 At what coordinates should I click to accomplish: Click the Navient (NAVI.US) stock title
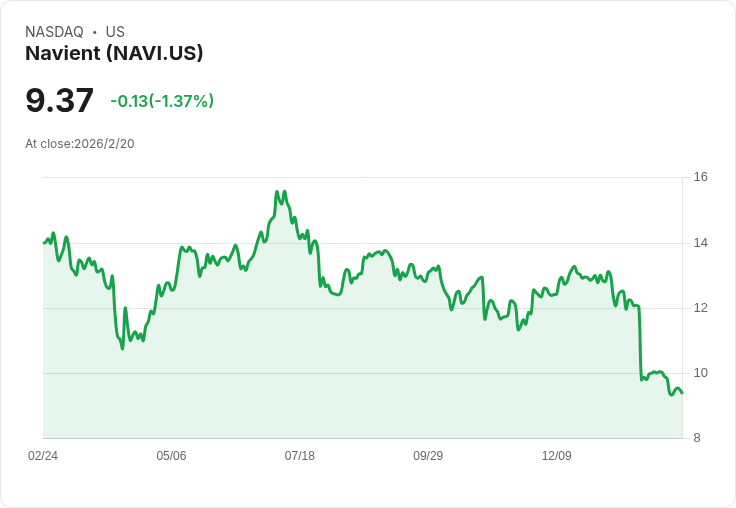114,53
